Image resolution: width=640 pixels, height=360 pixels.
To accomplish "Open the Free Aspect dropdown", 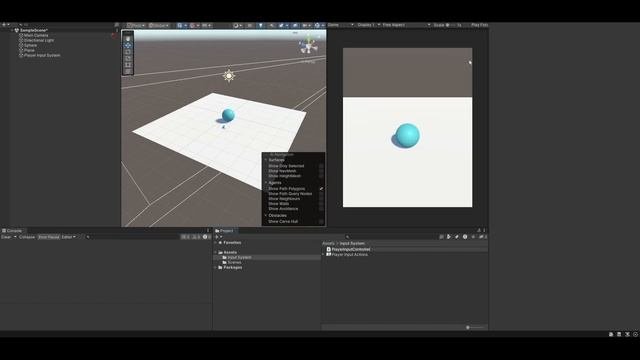I will click(406, 25).
